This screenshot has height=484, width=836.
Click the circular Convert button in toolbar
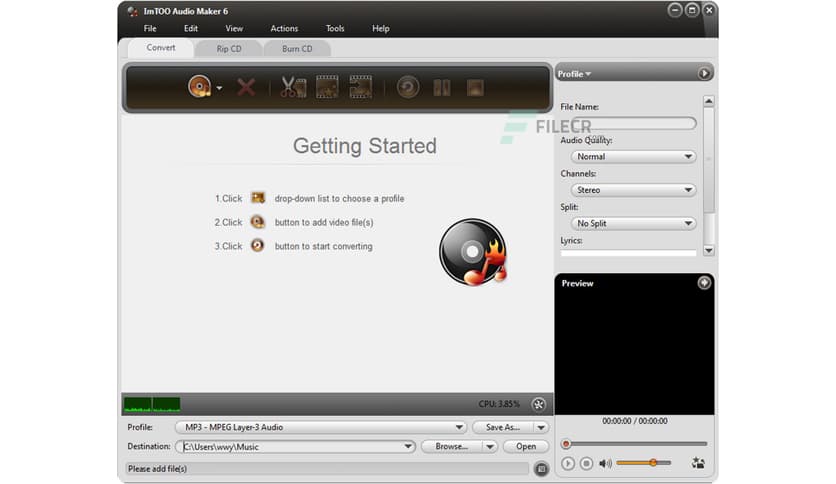coord(408,87)
